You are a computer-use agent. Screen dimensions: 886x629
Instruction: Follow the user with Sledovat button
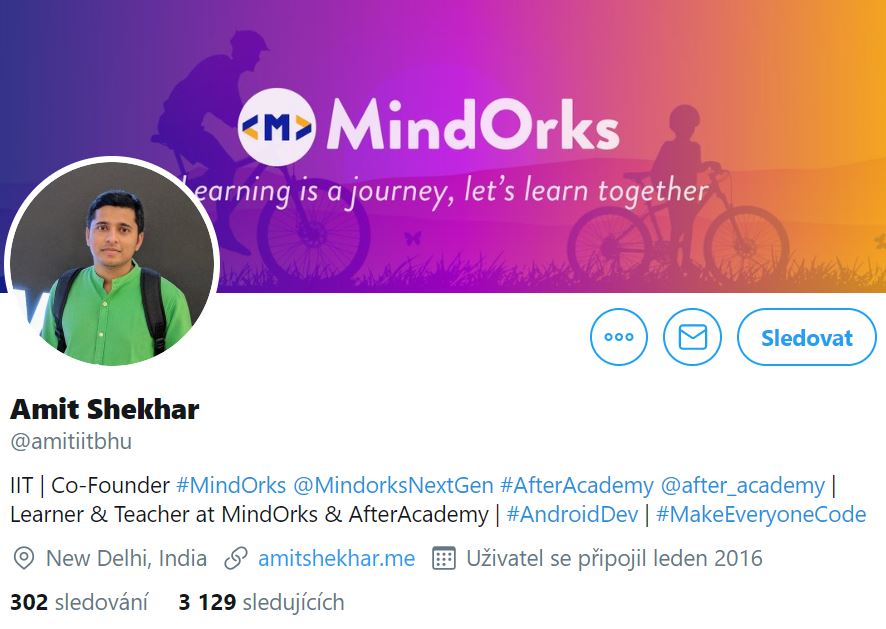click(806, 337)
